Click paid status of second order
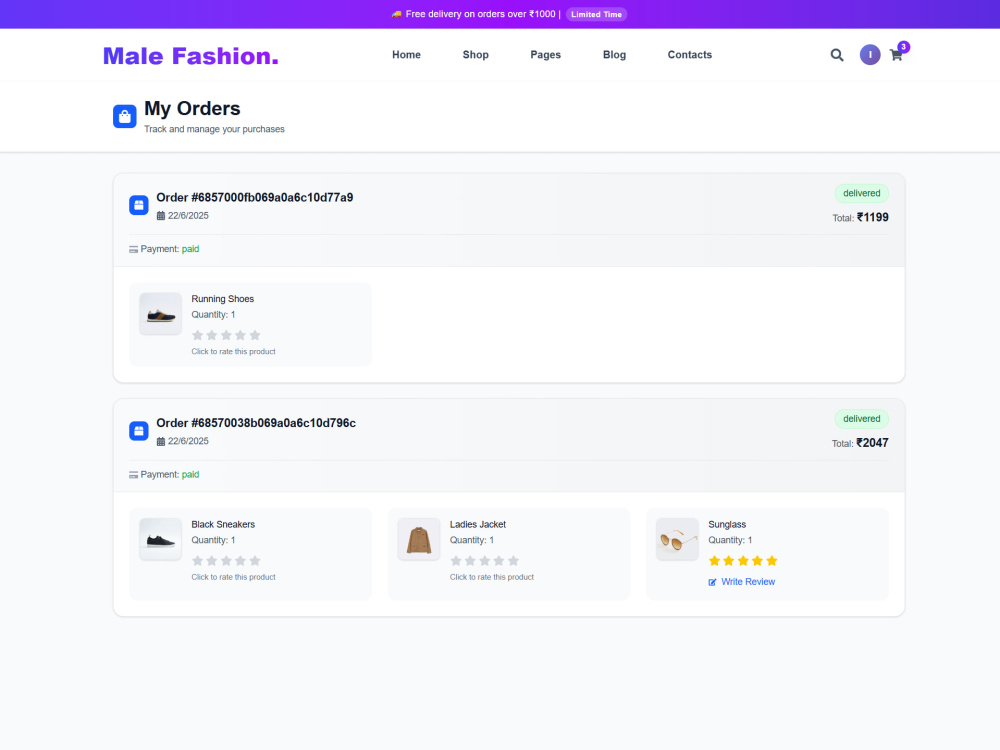Viewport: 1000px width, 750px height. [x=191, y=475]
